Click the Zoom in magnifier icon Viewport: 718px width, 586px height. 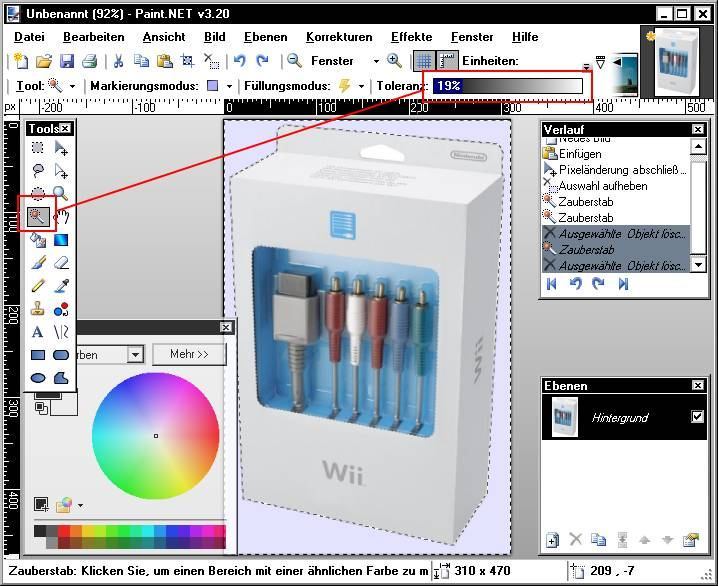394,61
